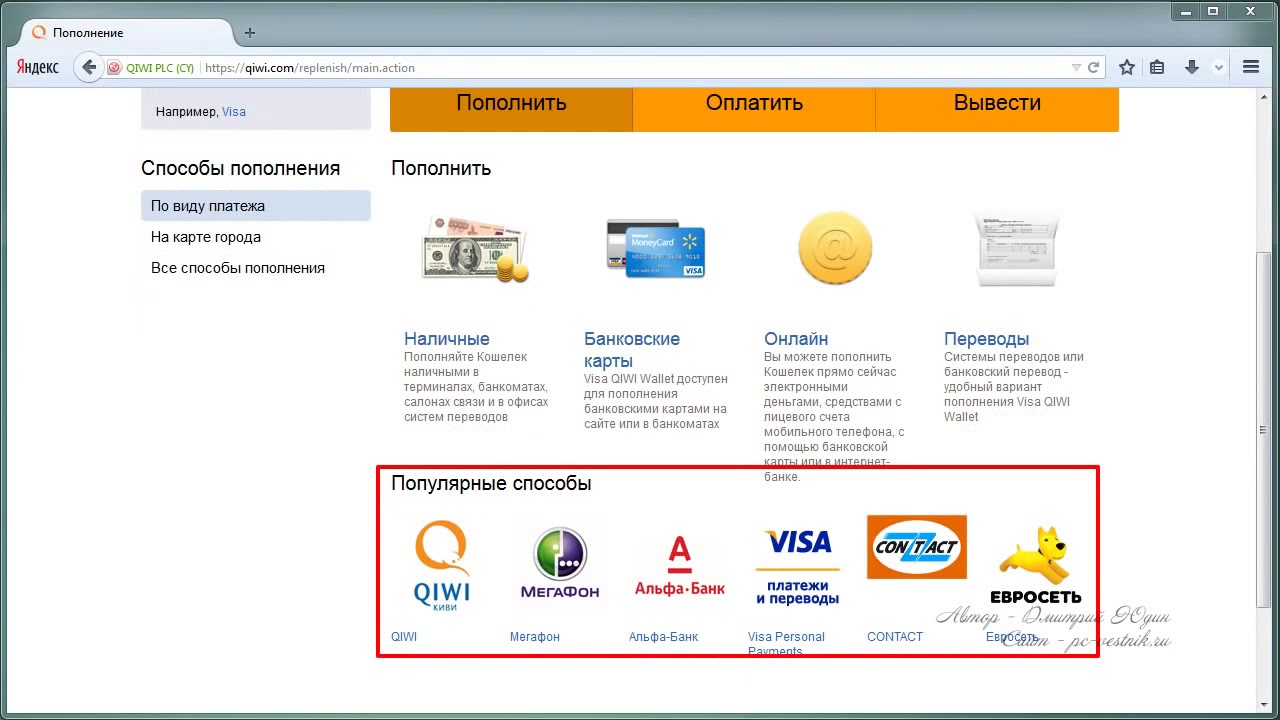Select the QIWI kiwi logo
1280x720 pixels.
(441, 565)
